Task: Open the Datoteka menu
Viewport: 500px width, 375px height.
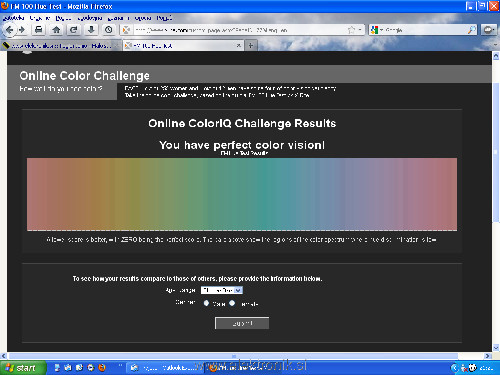Action: (14, 18)
